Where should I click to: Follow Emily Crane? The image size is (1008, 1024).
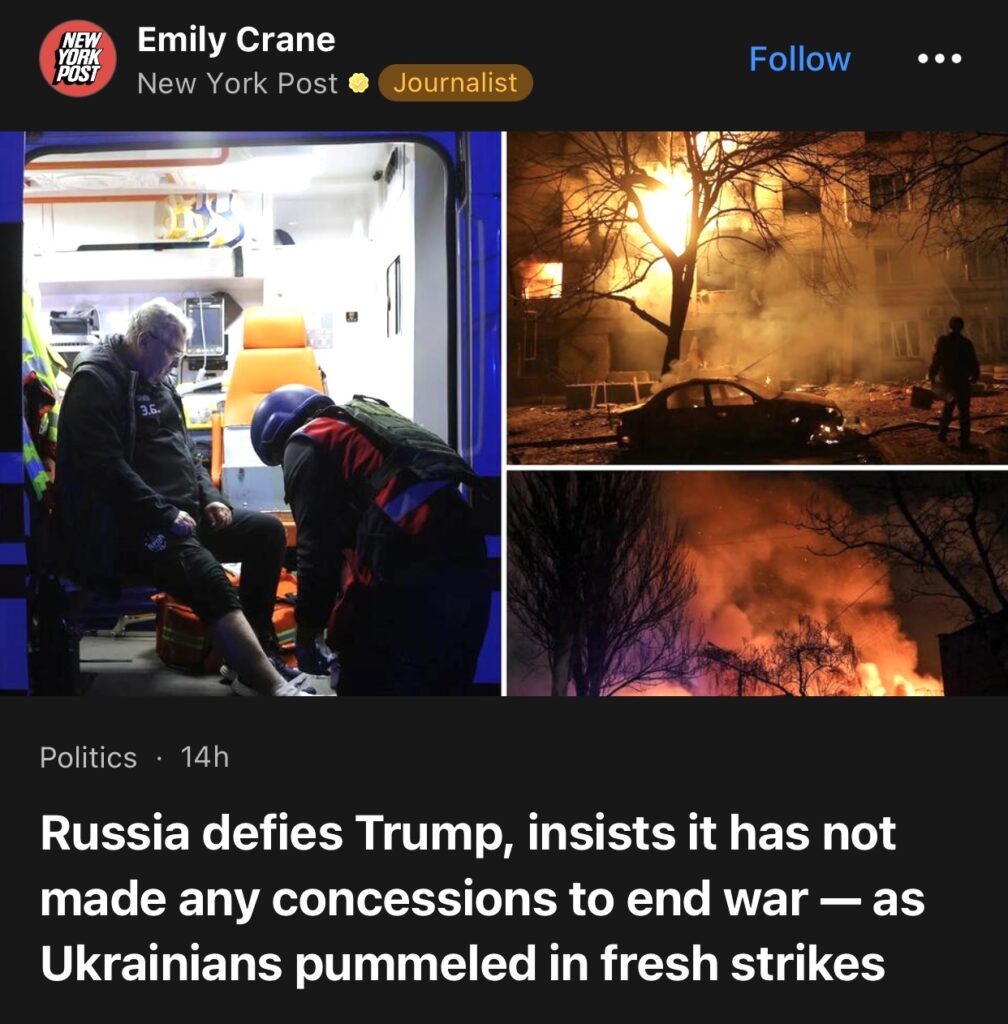click(x=800, y=59)
